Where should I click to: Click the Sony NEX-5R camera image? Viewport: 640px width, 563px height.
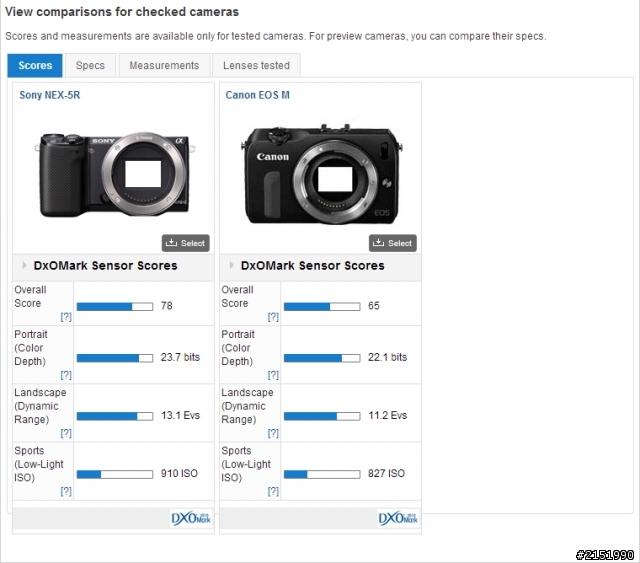coord(115,174)
